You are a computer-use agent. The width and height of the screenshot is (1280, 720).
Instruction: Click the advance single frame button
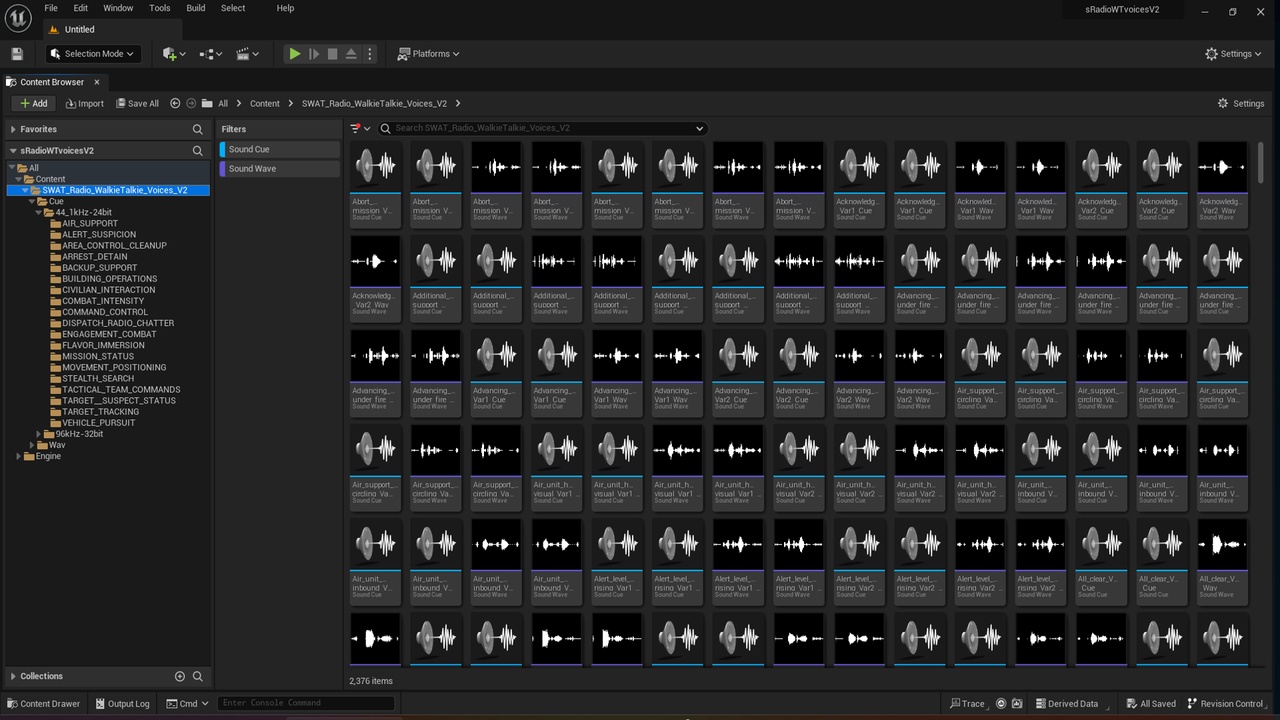(x=314, y=54)
